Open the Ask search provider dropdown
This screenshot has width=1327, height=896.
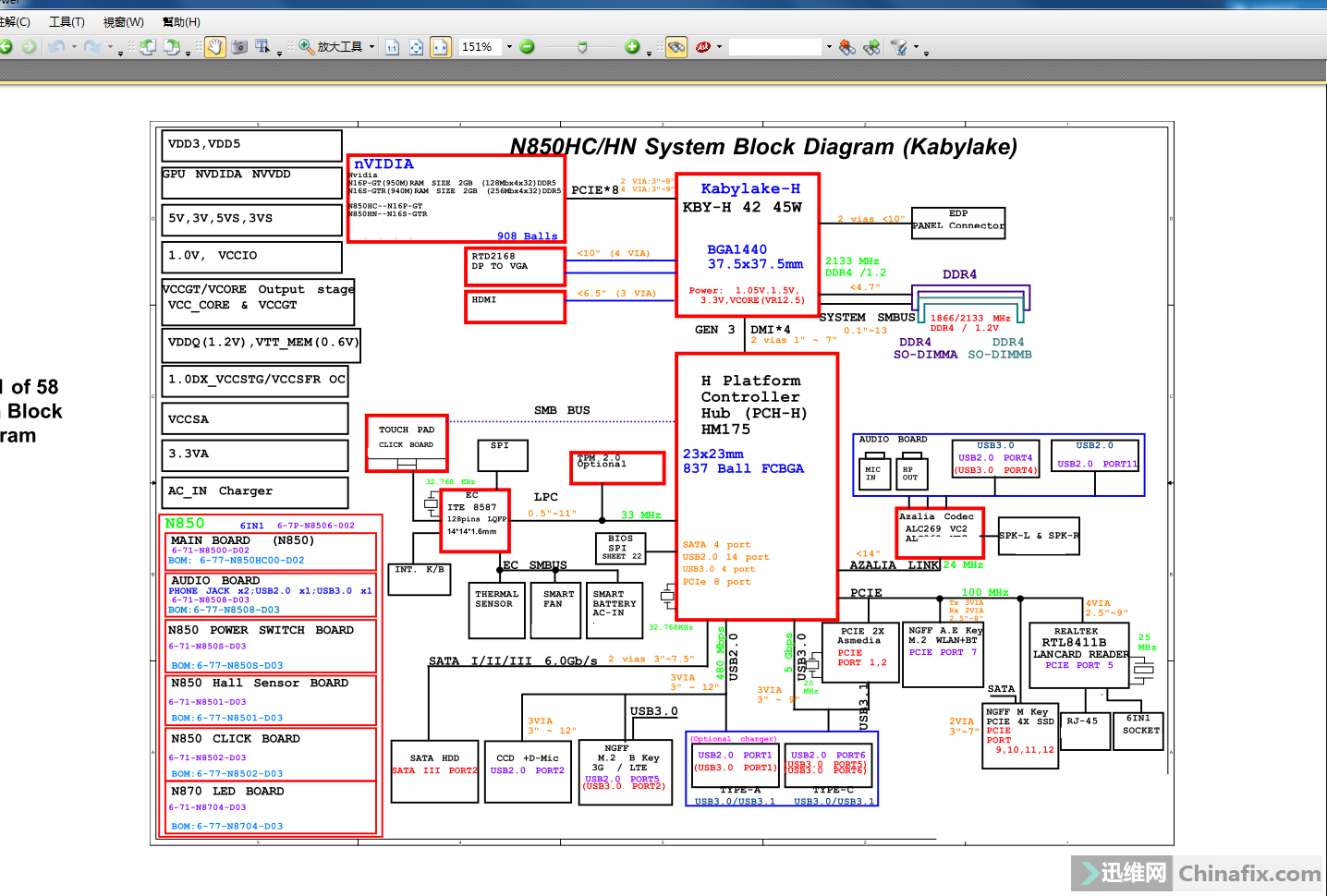(719, 46)
